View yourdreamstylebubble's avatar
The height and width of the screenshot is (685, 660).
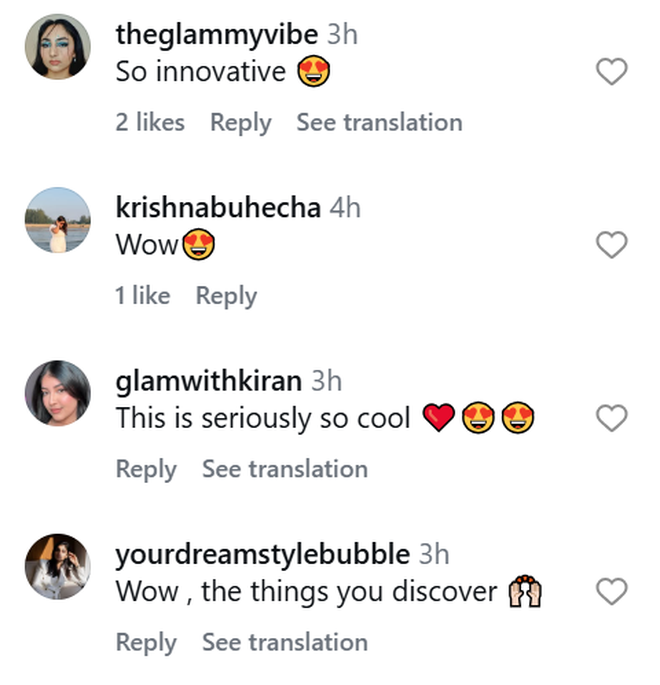tap(57, 567)
